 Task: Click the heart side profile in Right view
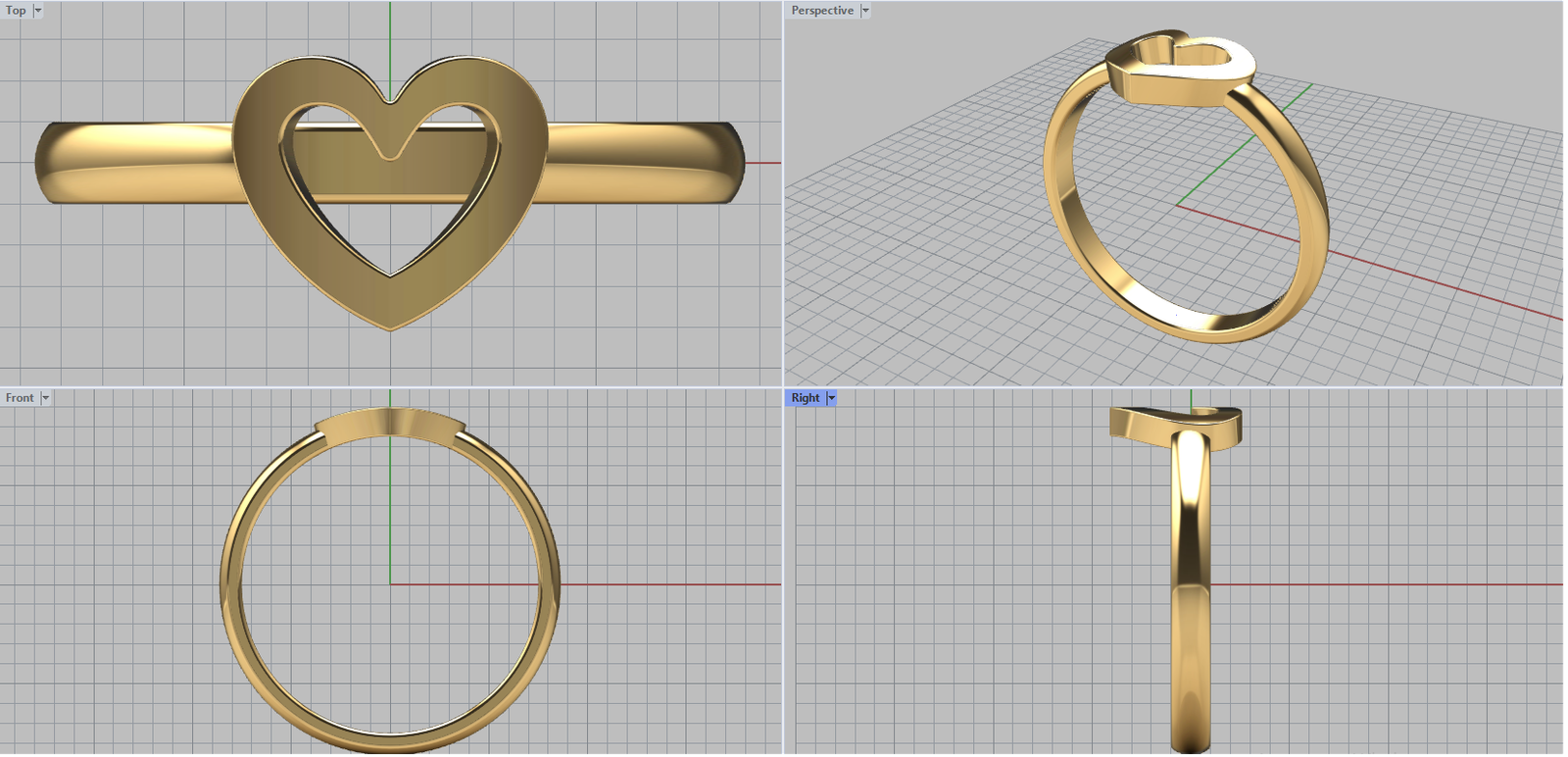(x=1137, y=424)
